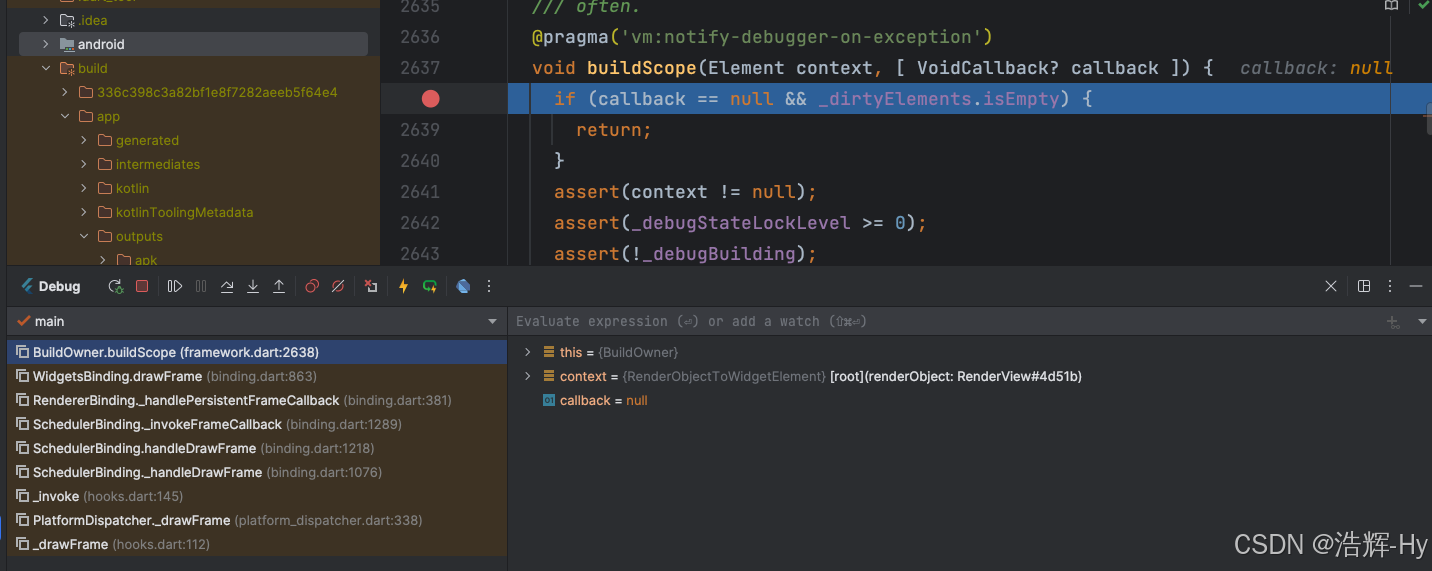
Task: Click the red-cross disconnect icon in debug toolbar
Action: (x=371, y=286)
